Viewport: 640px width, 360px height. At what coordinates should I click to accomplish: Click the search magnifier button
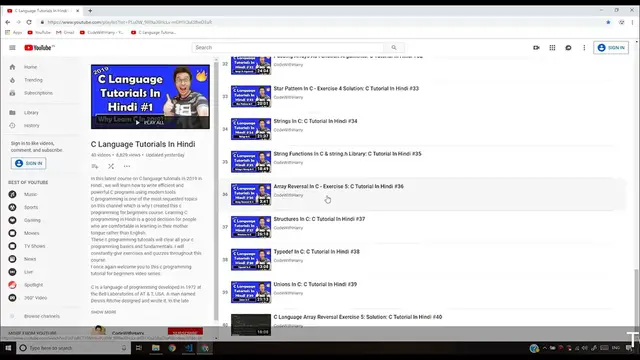coord(394,48)
